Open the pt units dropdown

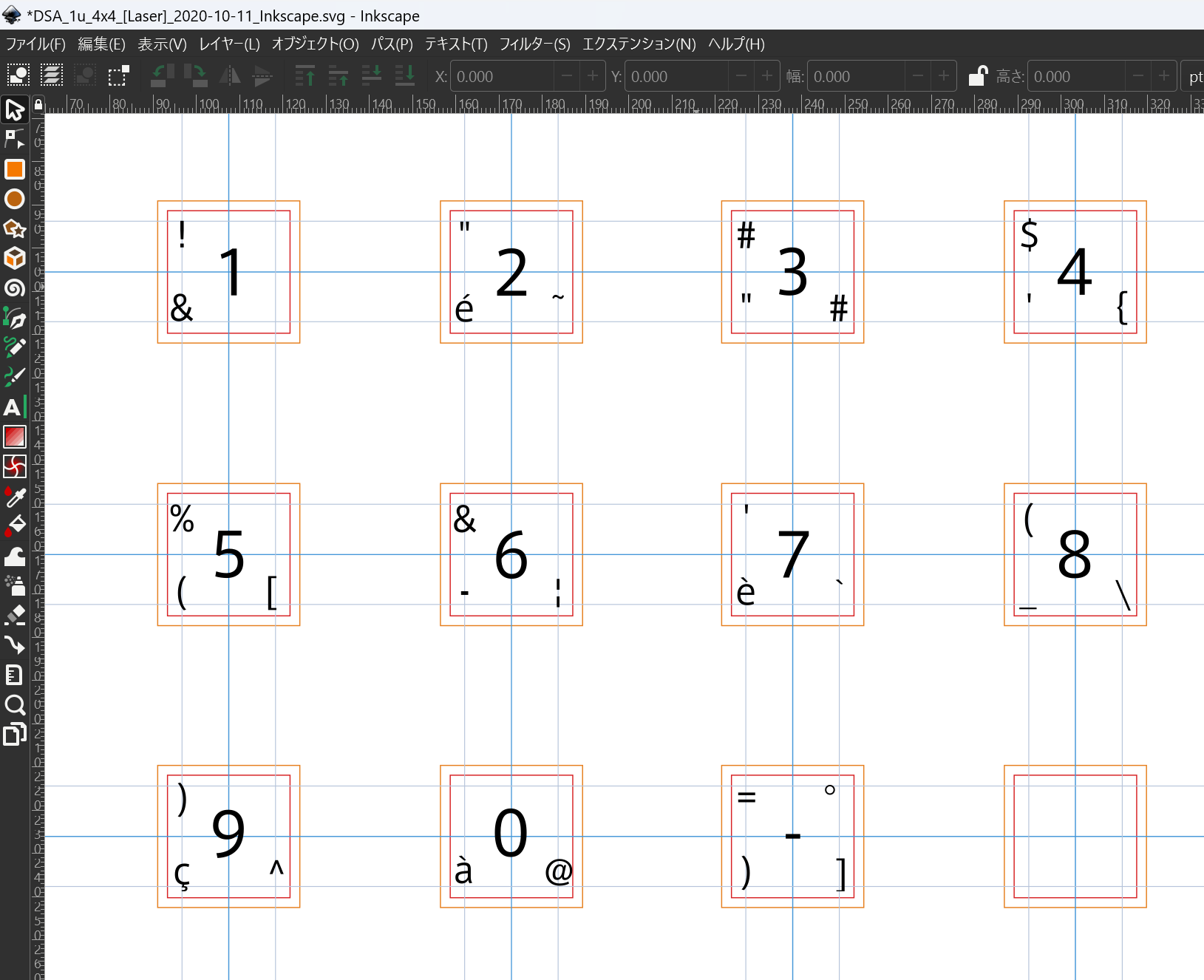[1193, 76]
